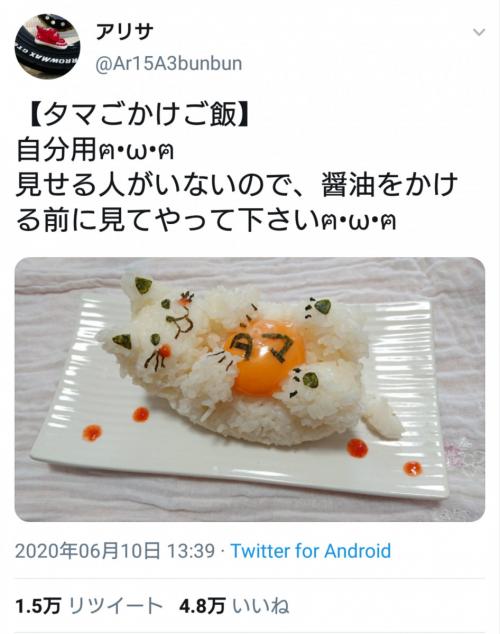Click the 2020年06月10日 13:39 timestamp

click(x=115, y=551)
